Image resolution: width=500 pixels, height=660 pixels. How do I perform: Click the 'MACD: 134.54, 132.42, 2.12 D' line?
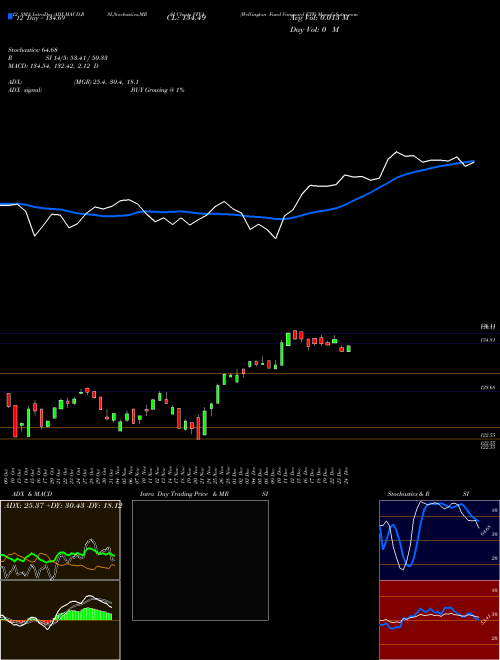tap(53, 66)
